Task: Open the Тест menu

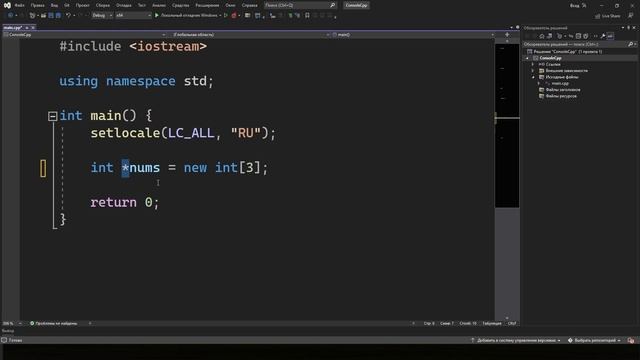Action: pos(142,5)
